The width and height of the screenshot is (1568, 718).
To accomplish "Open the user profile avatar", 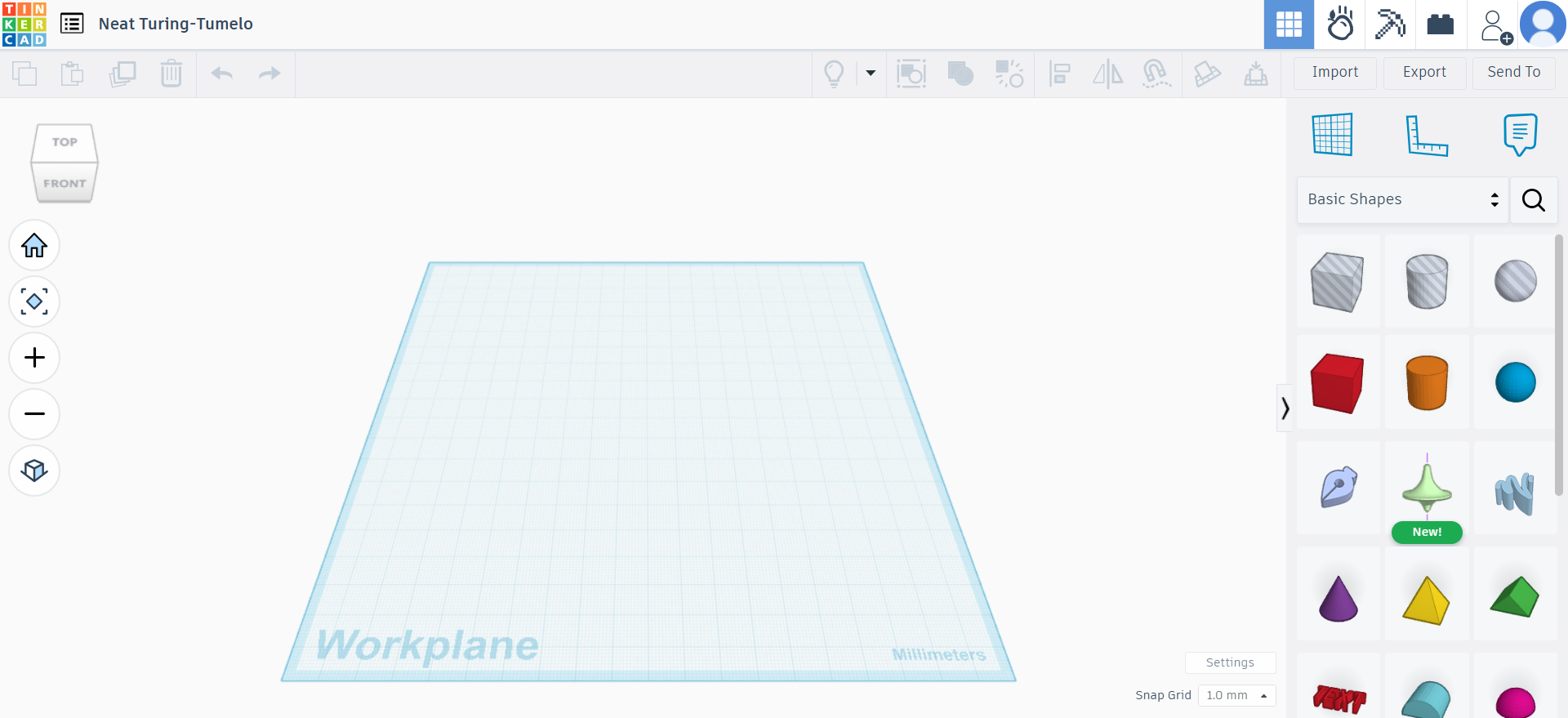I will pos(1543,25).
